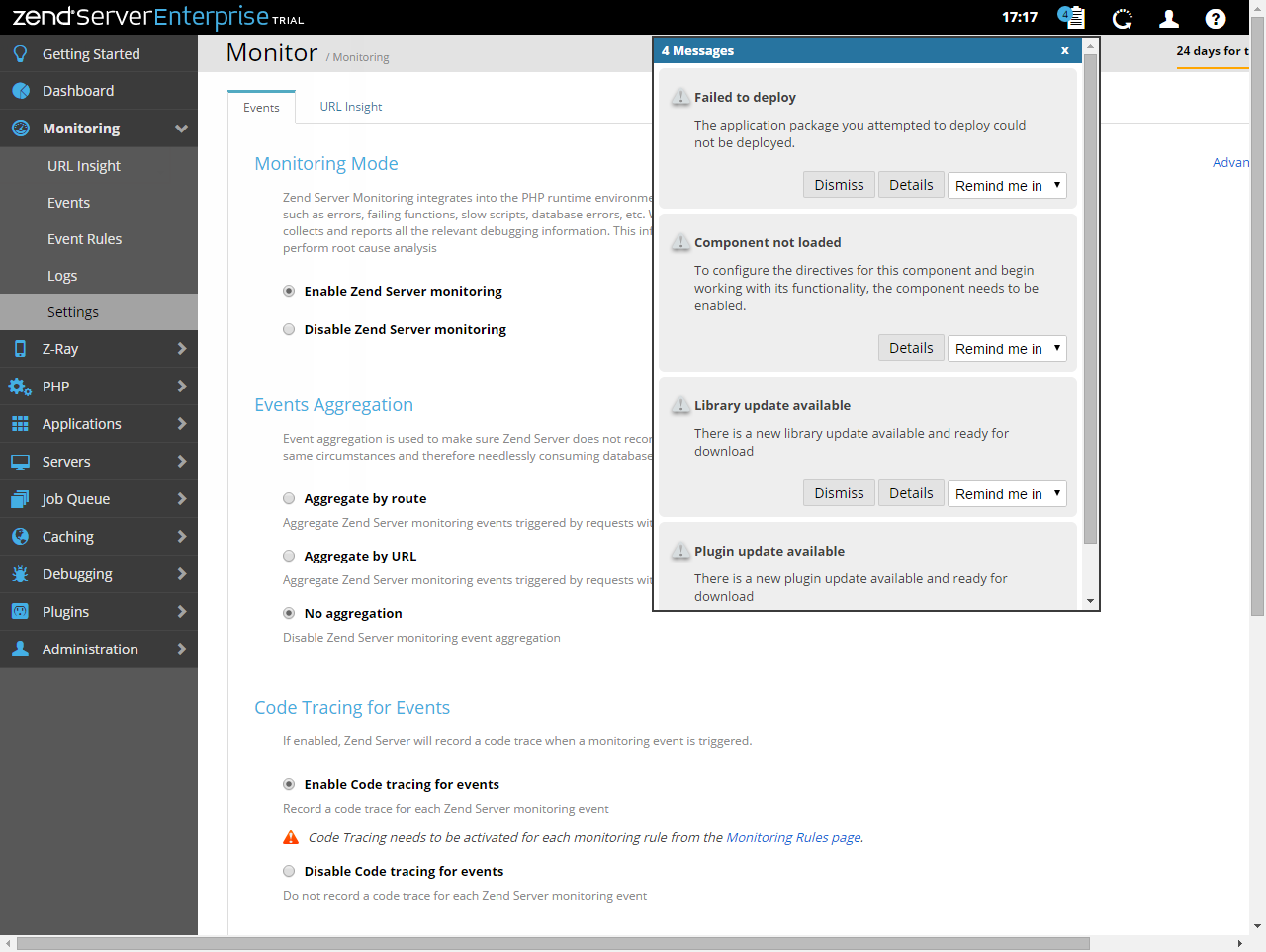
Task: Follow the Monitoring Rules page link
Action: [x=793, y=838]
